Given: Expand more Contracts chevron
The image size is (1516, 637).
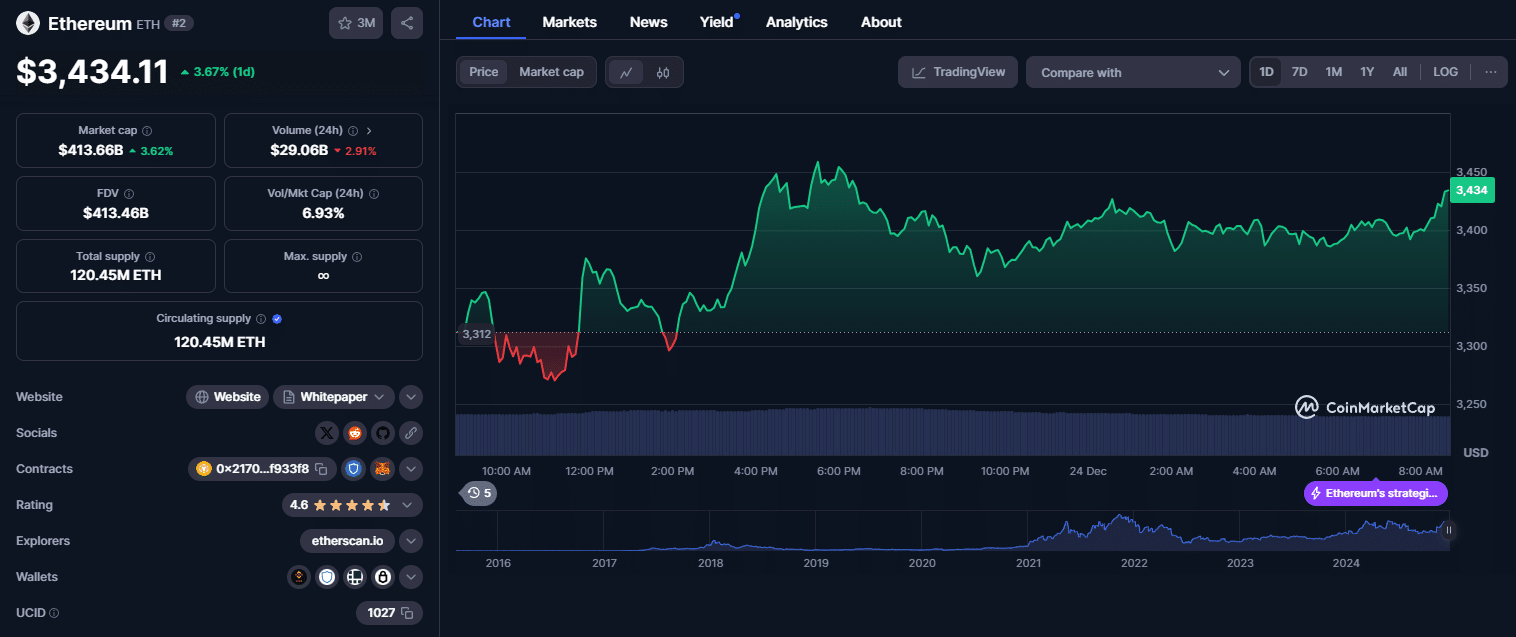Looking at the screenshot, I should tap(411, 469).
